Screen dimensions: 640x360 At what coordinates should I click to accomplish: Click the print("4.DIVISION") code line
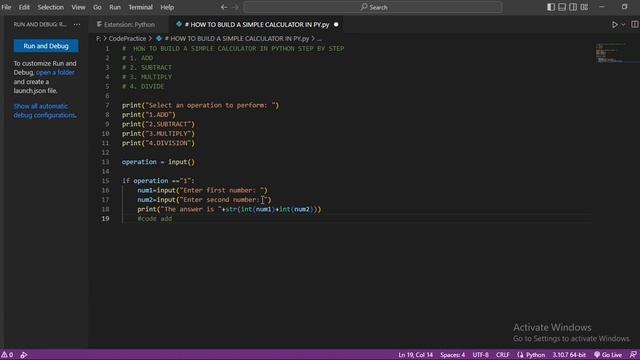(158, 143)
